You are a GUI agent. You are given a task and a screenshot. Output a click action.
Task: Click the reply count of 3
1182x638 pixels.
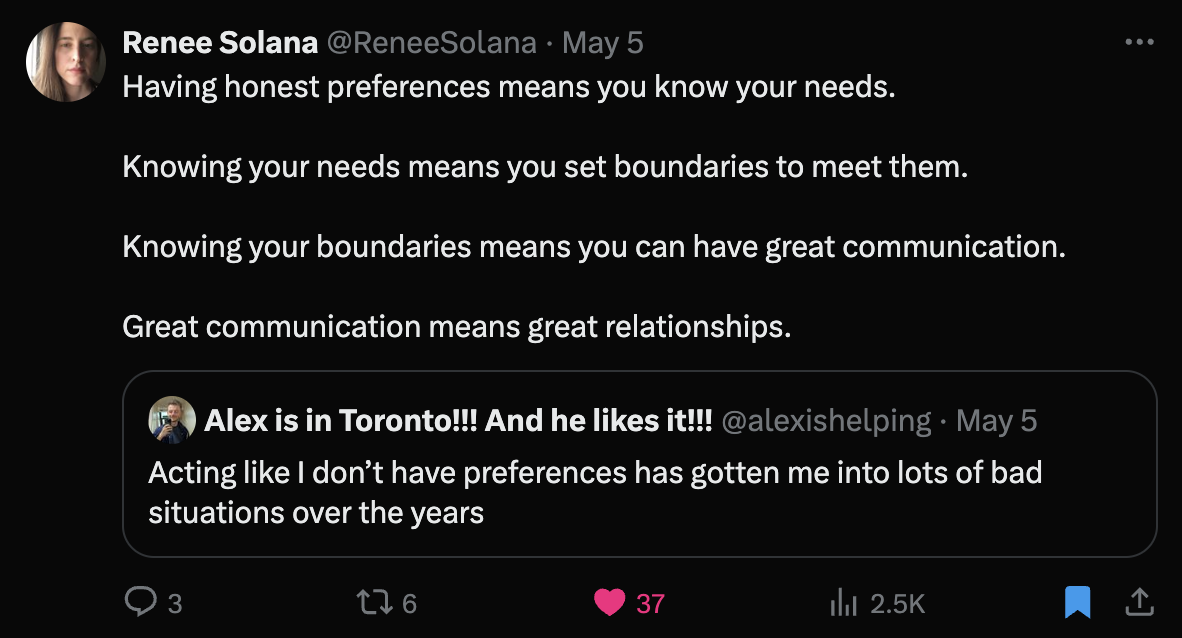(x=175, y=603)
